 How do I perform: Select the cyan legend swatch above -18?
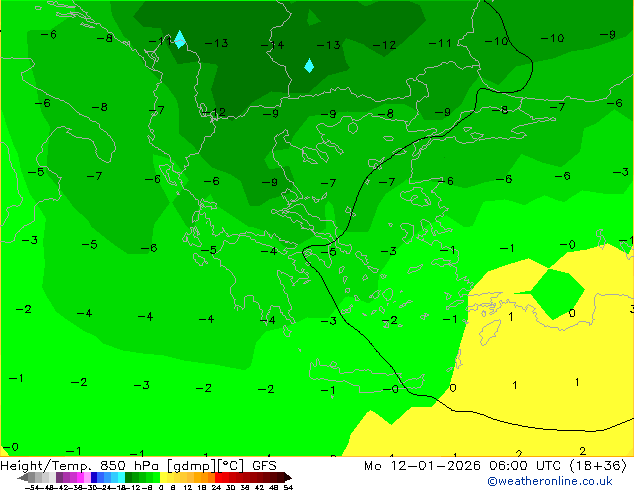click(x=121, y=477)
